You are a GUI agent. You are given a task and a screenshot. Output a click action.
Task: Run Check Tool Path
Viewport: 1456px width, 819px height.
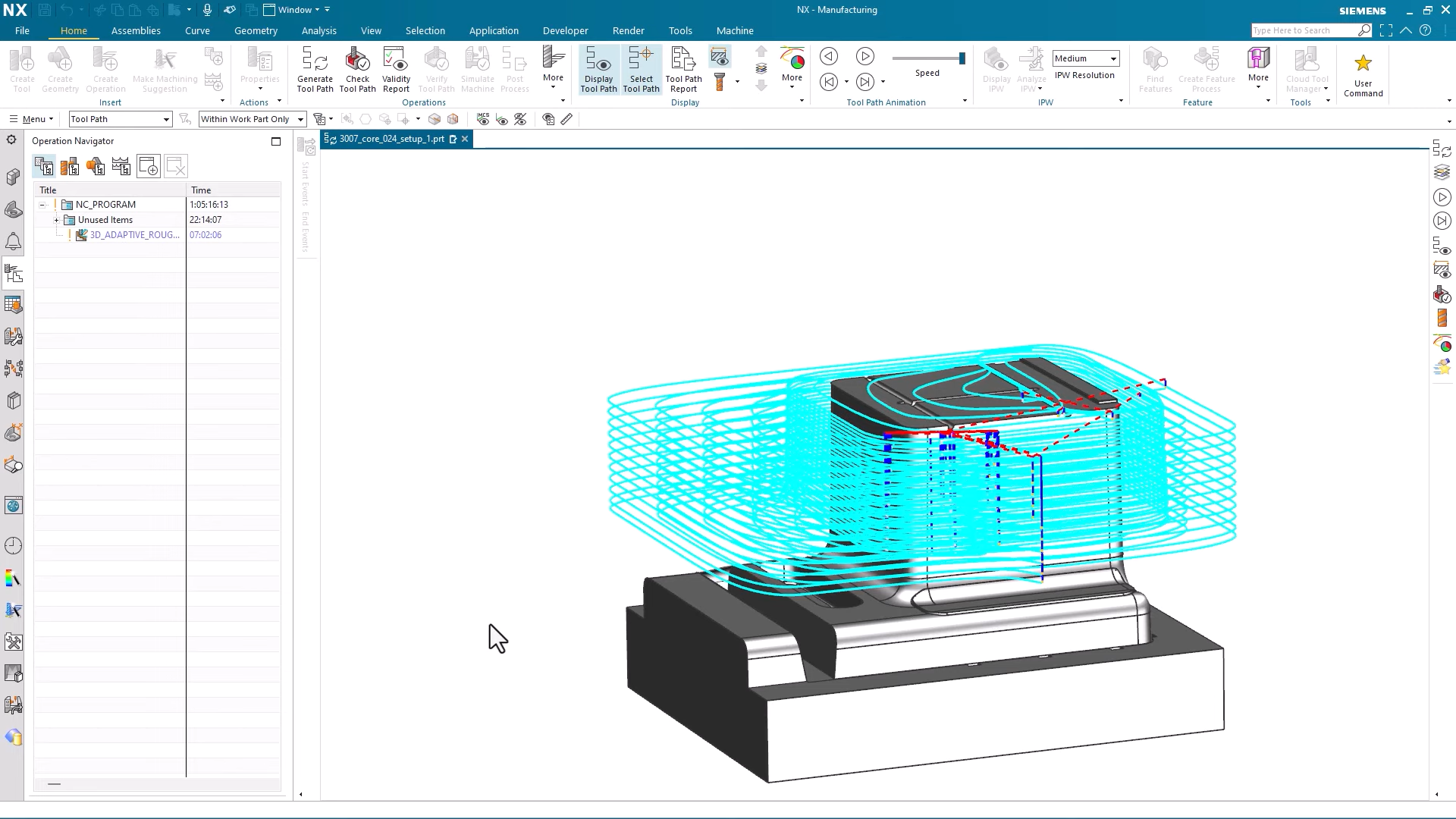(357, 68)
